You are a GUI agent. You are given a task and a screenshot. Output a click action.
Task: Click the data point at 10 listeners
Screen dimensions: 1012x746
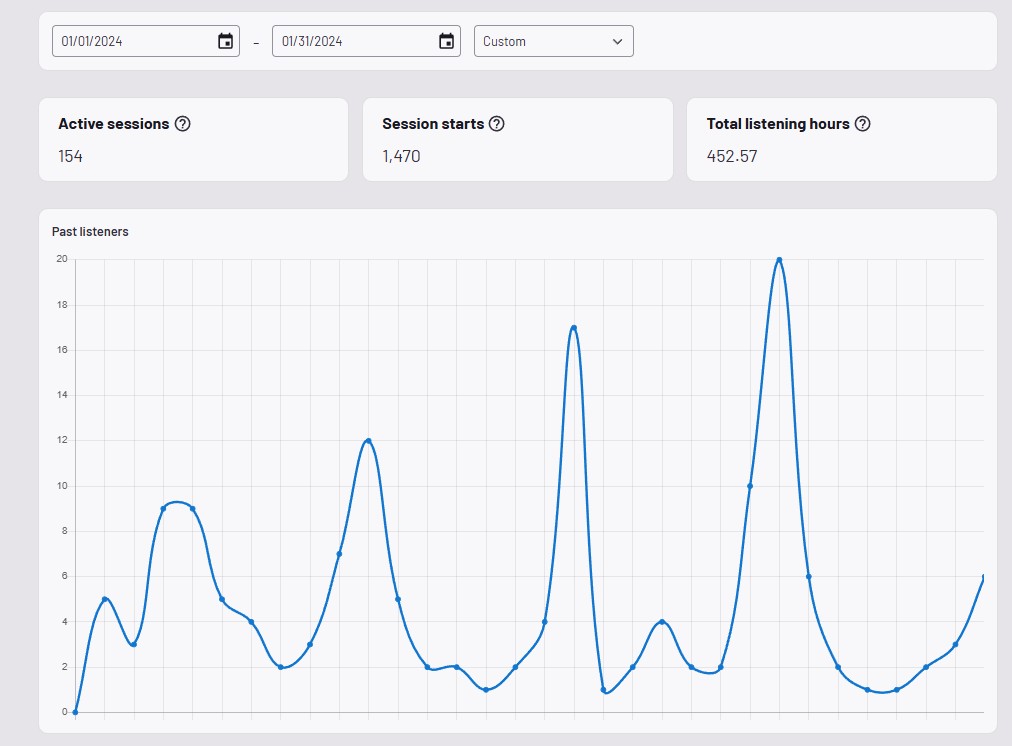coord(750,486)
